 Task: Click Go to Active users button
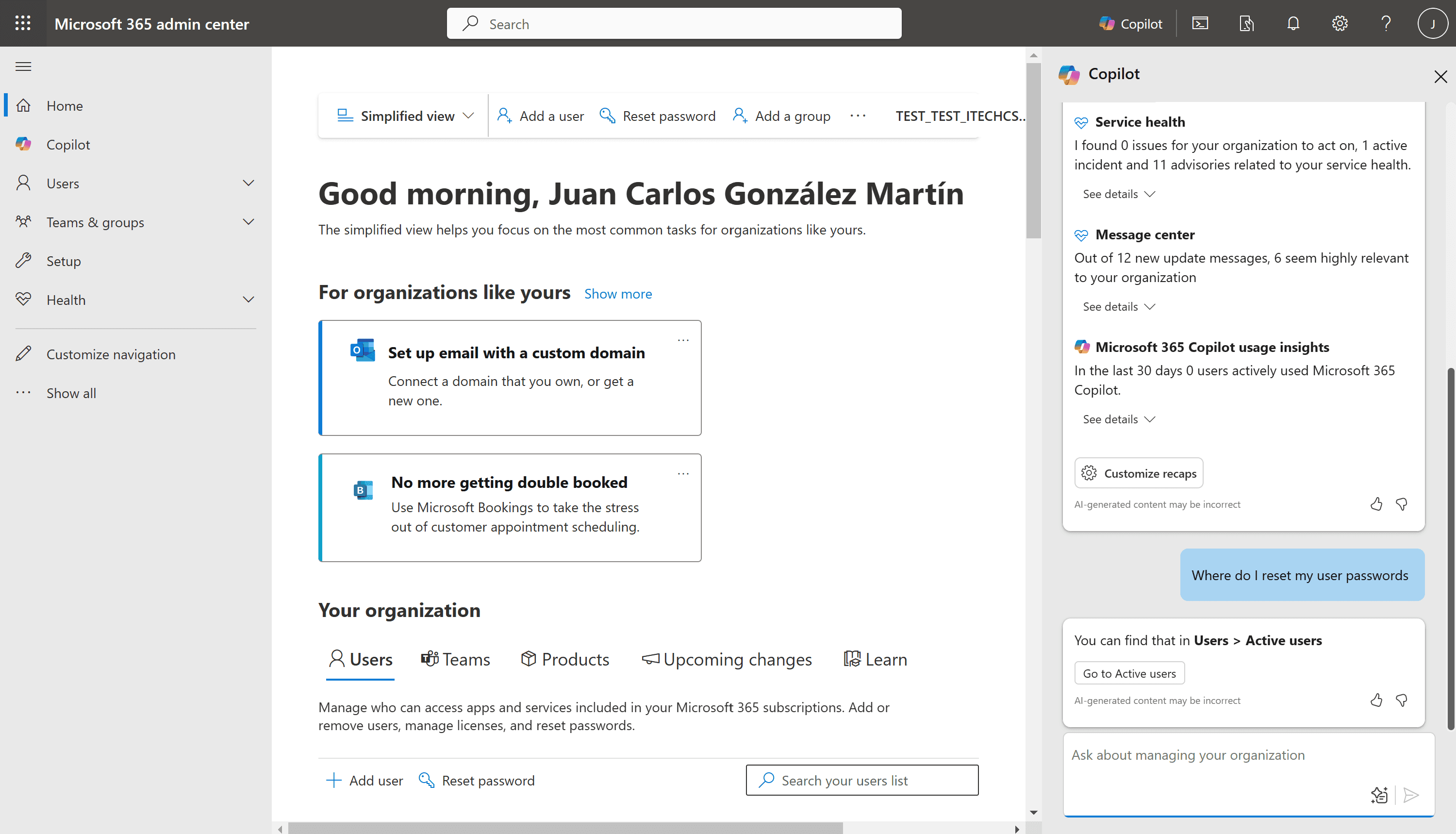(x=1129, y=674)
